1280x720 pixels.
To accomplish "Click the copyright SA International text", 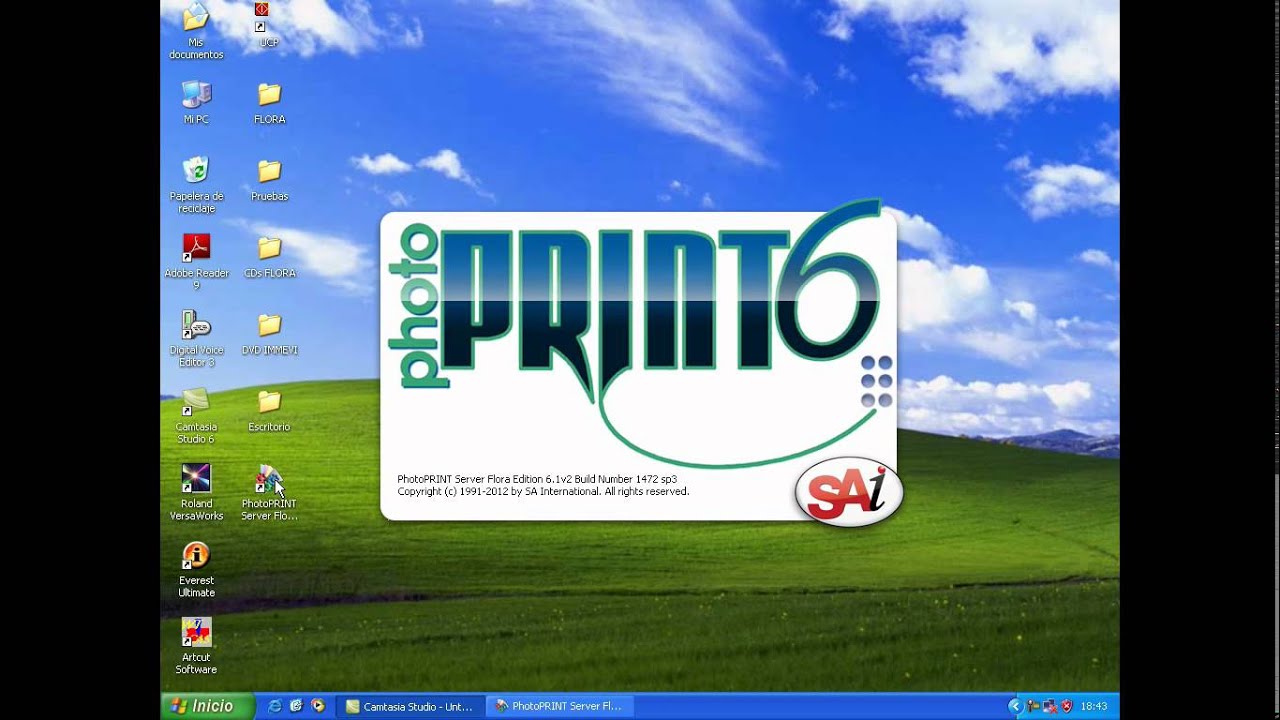I will [x=543, y=492].
